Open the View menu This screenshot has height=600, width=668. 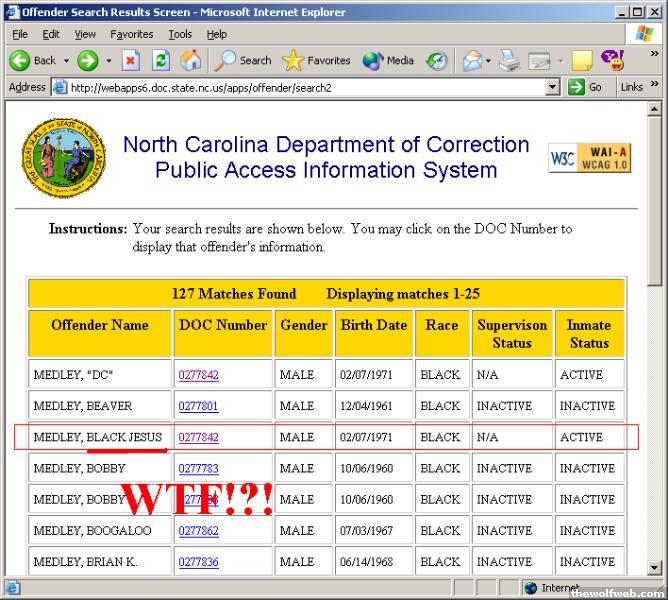click(x=85, y=34)
